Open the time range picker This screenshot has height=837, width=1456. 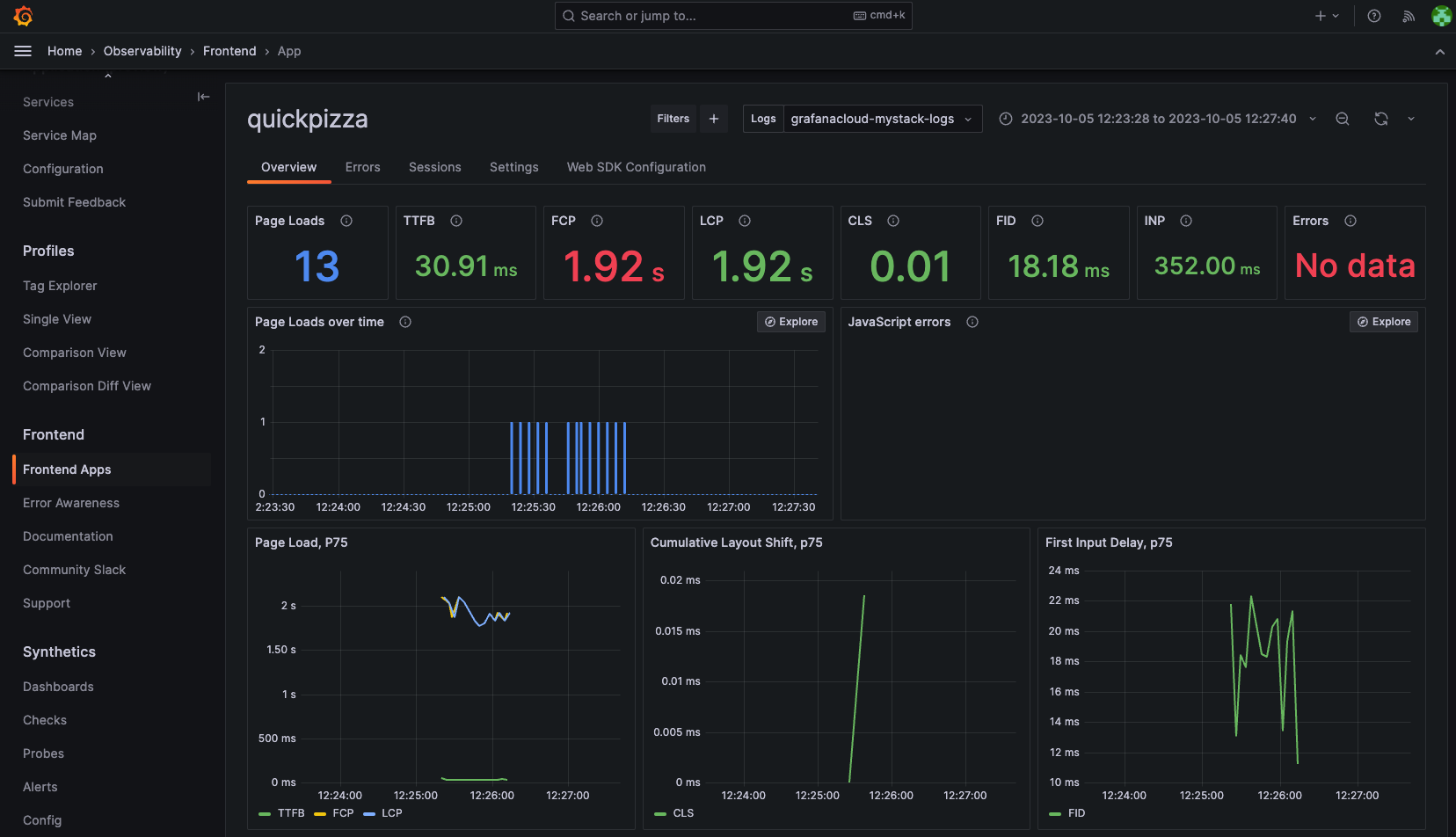click(1158, 119)
